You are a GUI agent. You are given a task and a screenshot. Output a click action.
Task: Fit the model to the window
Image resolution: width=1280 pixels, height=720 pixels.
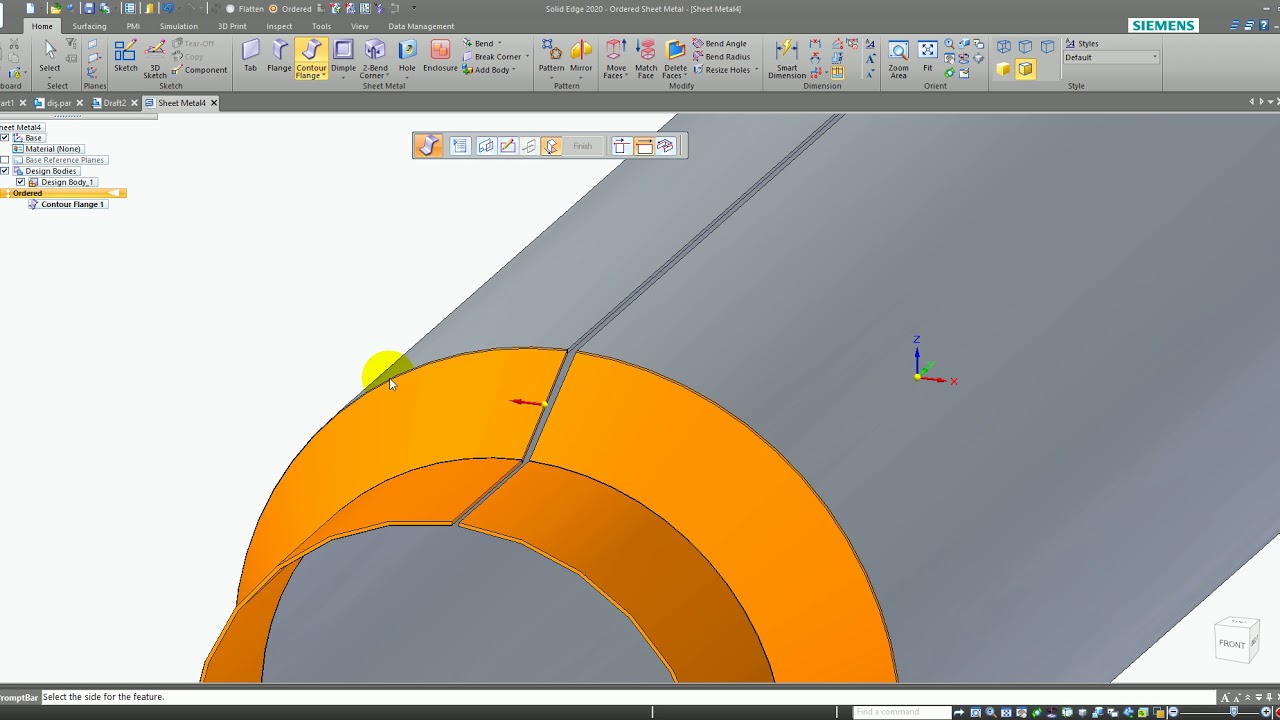(928, 56)
